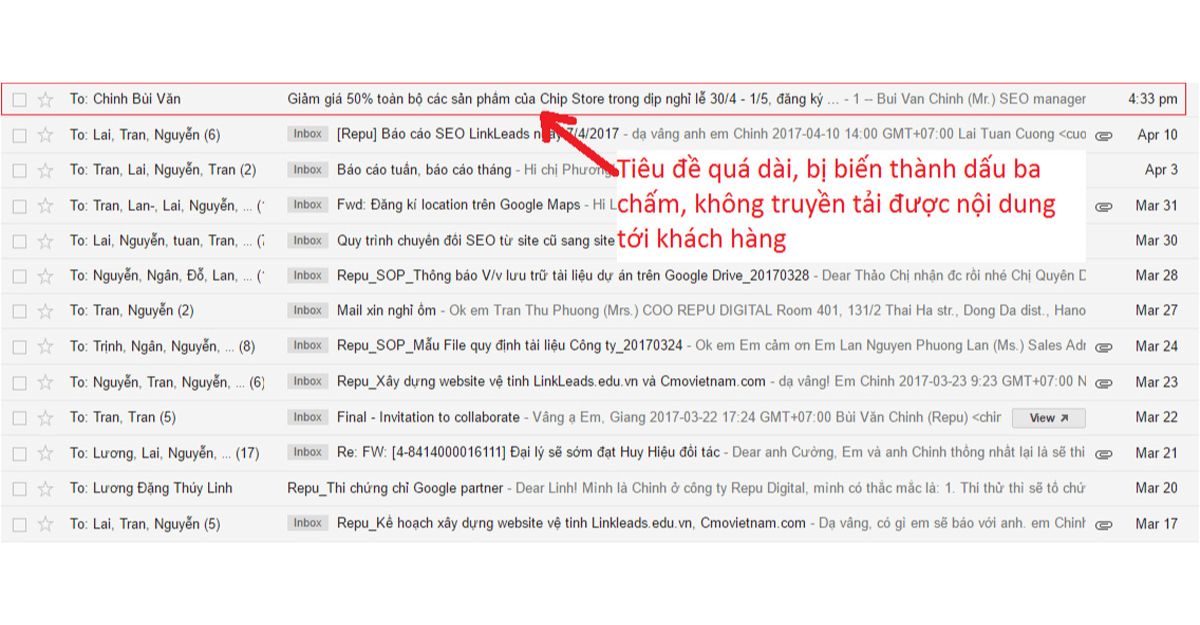Click recipient 'To: Lương Đặng Thúy Linh'

[149, 488]
